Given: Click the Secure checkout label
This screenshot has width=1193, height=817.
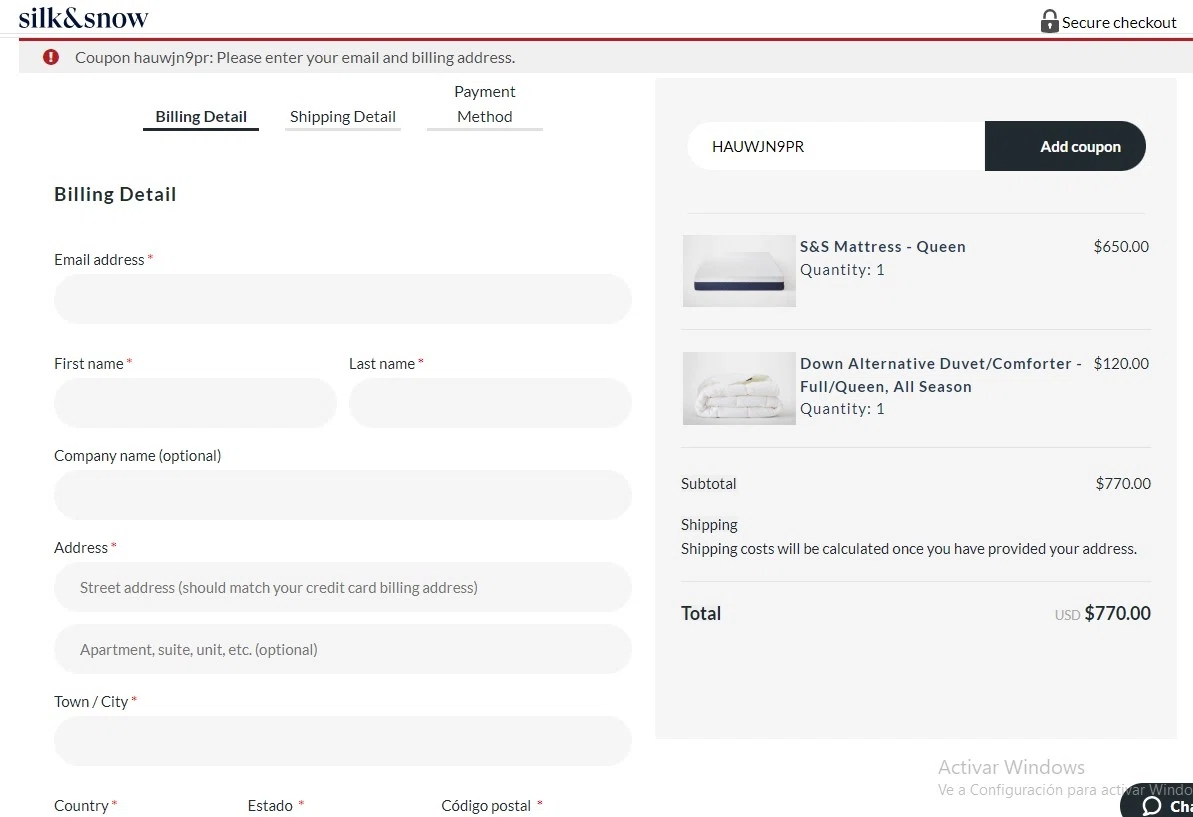Looking at the screenshot, I should [1119, 23].
